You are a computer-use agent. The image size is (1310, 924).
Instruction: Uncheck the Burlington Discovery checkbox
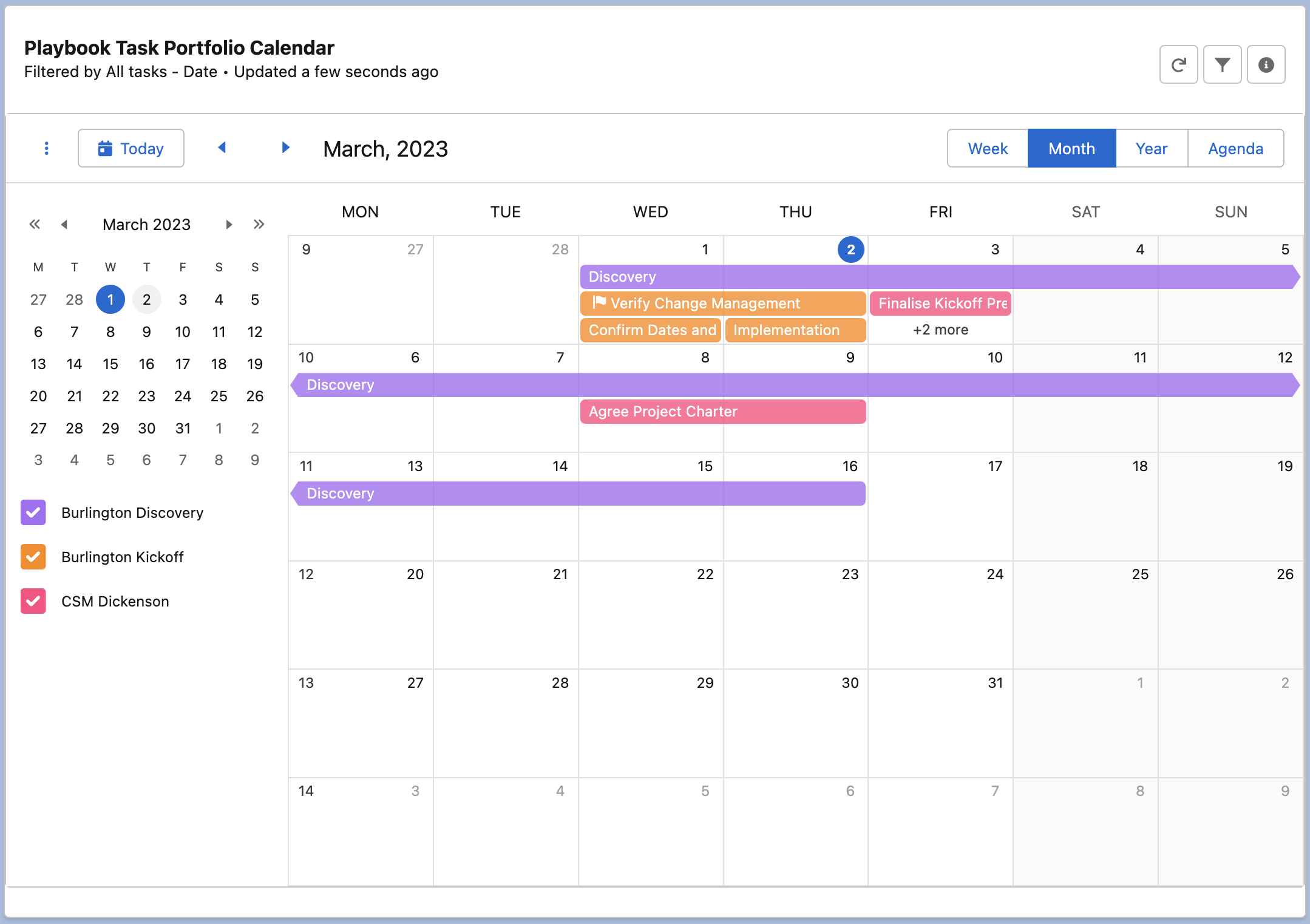pos(33,512)
